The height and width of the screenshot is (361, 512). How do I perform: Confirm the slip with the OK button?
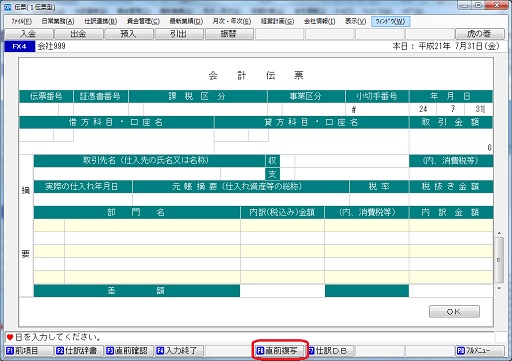(x=454, y=312)
